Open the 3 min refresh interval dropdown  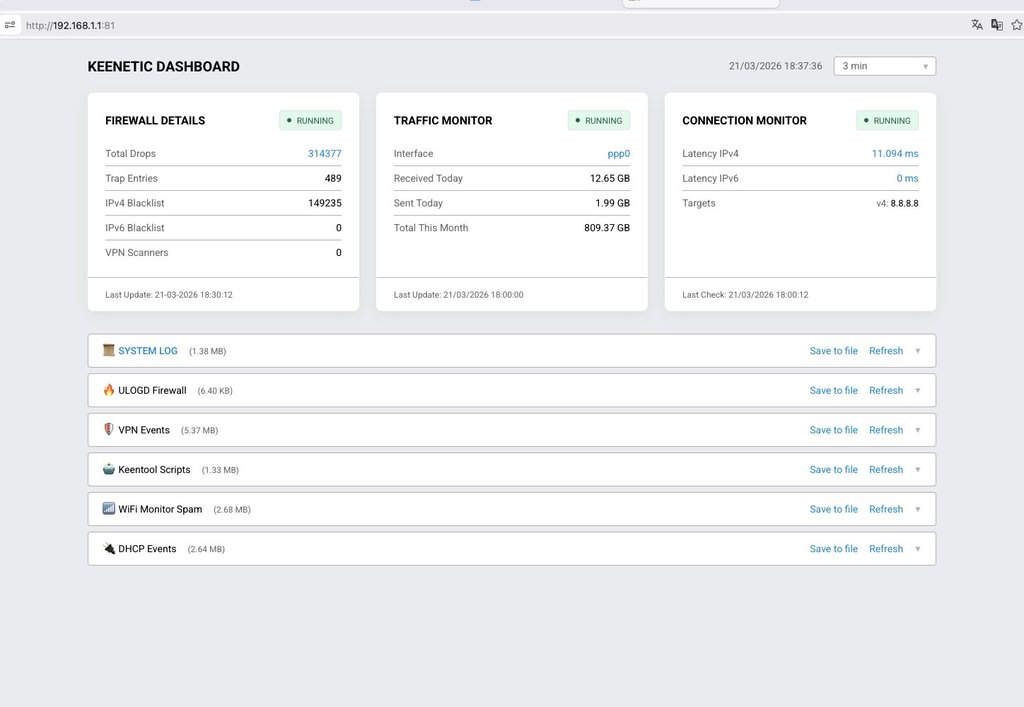[885, 66]
